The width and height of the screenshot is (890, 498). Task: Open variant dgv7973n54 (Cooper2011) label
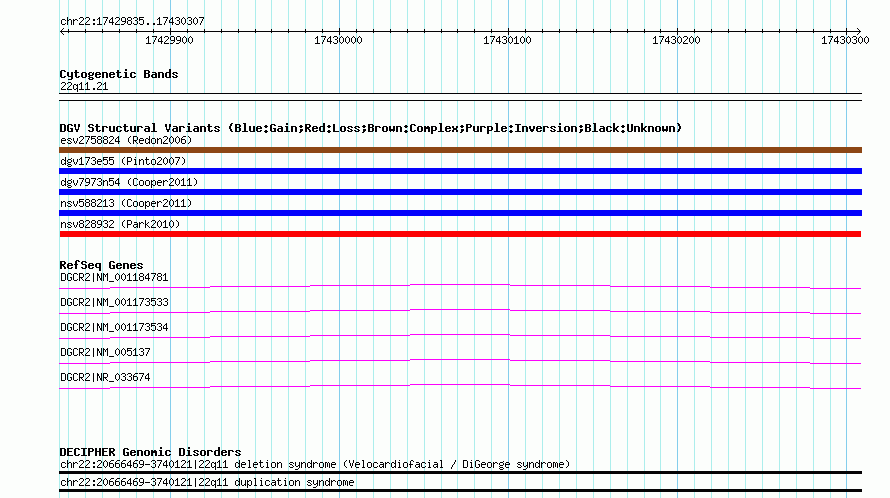pos(129,182)
